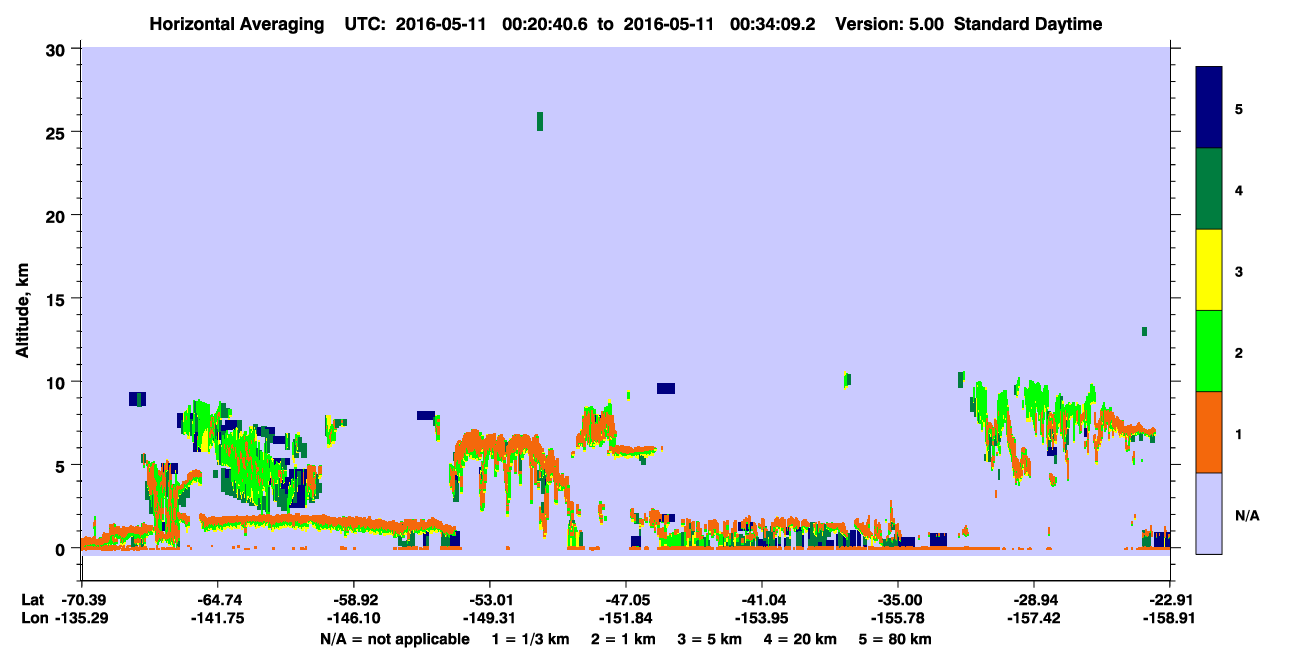Click the latitude label -47.05
The height and width of the screenshot is (667, 1300).
click(x=625, y=600)
